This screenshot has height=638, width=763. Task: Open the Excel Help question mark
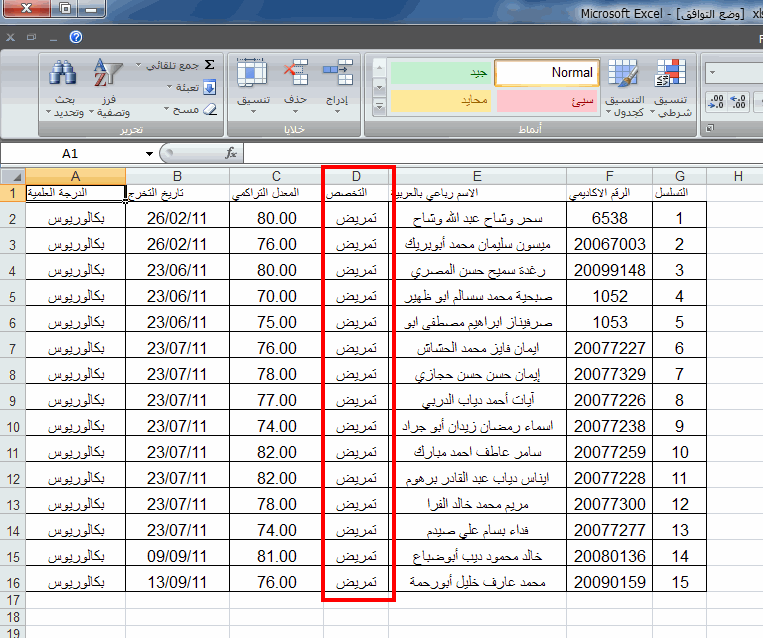[76, 37]
